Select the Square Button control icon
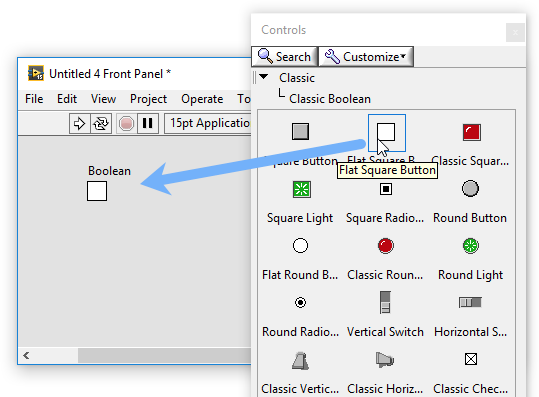This screenshot has width=539, height=397. click(x=300, y=132)
